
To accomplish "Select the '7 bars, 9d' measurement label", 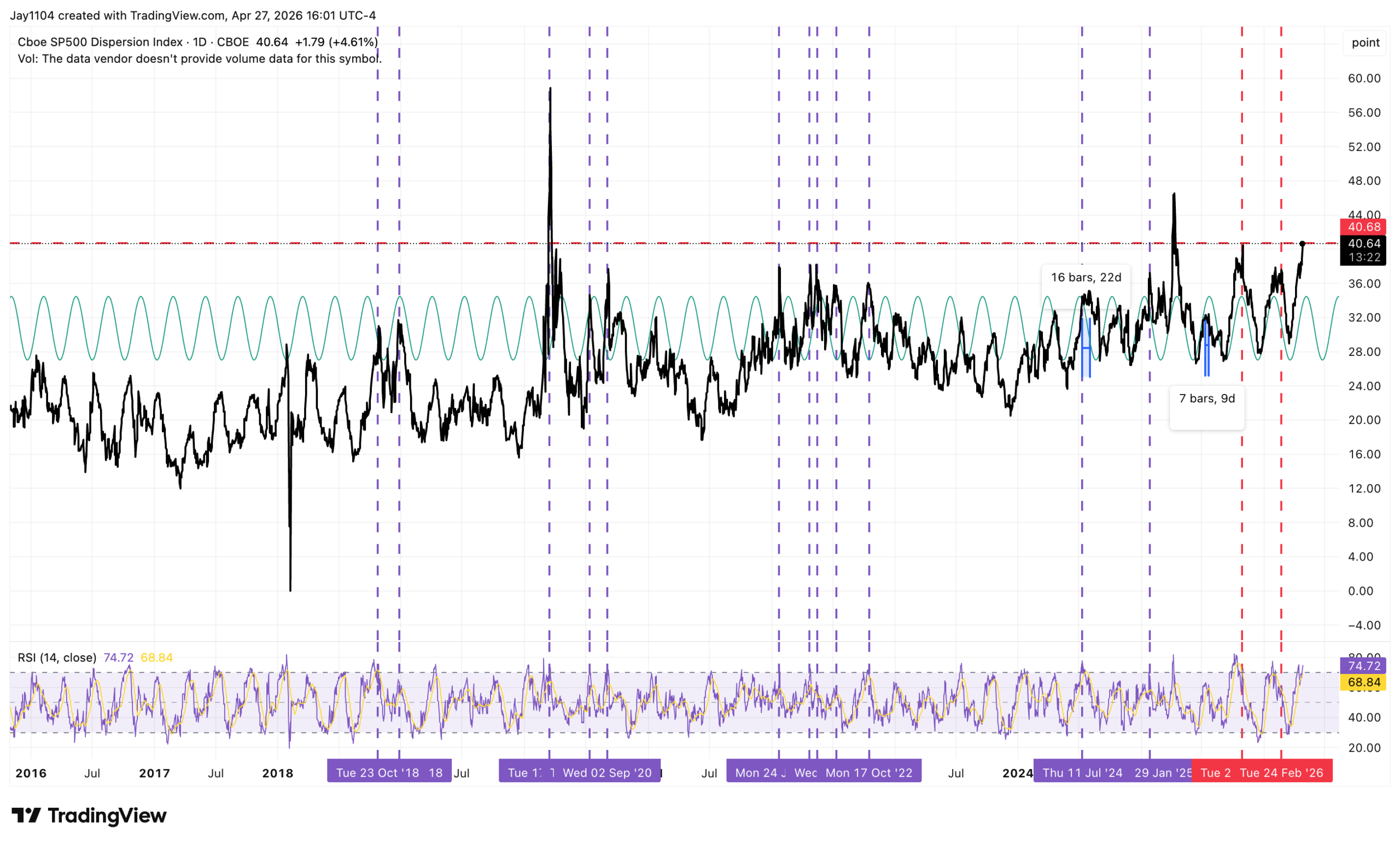I will pos(1207,398).
